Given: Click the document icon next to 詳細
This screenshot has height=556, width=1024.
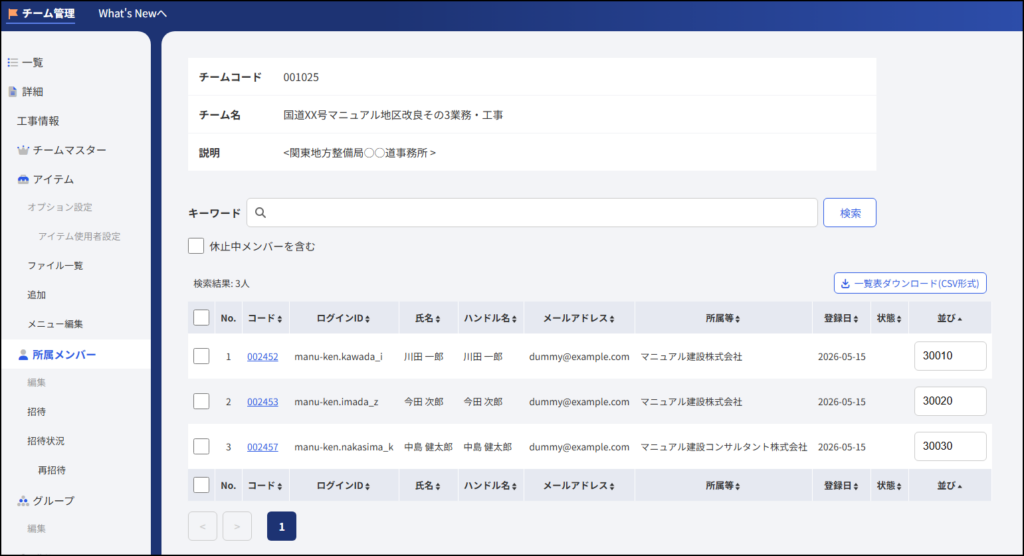Looking at the screenshot, I should [12, 91].
